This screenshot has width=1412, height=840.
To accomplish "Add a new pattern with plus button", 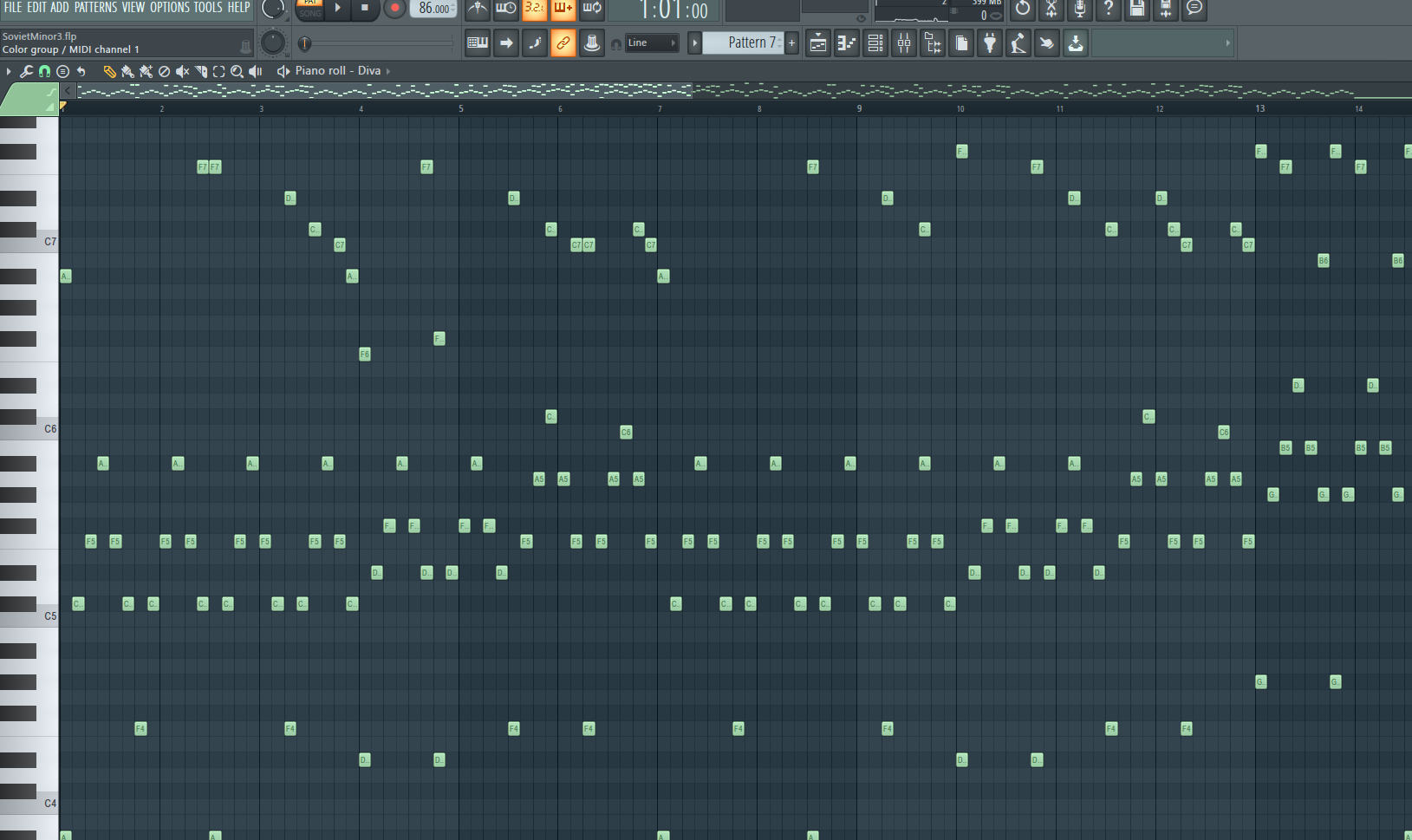I will pos(791,42).
